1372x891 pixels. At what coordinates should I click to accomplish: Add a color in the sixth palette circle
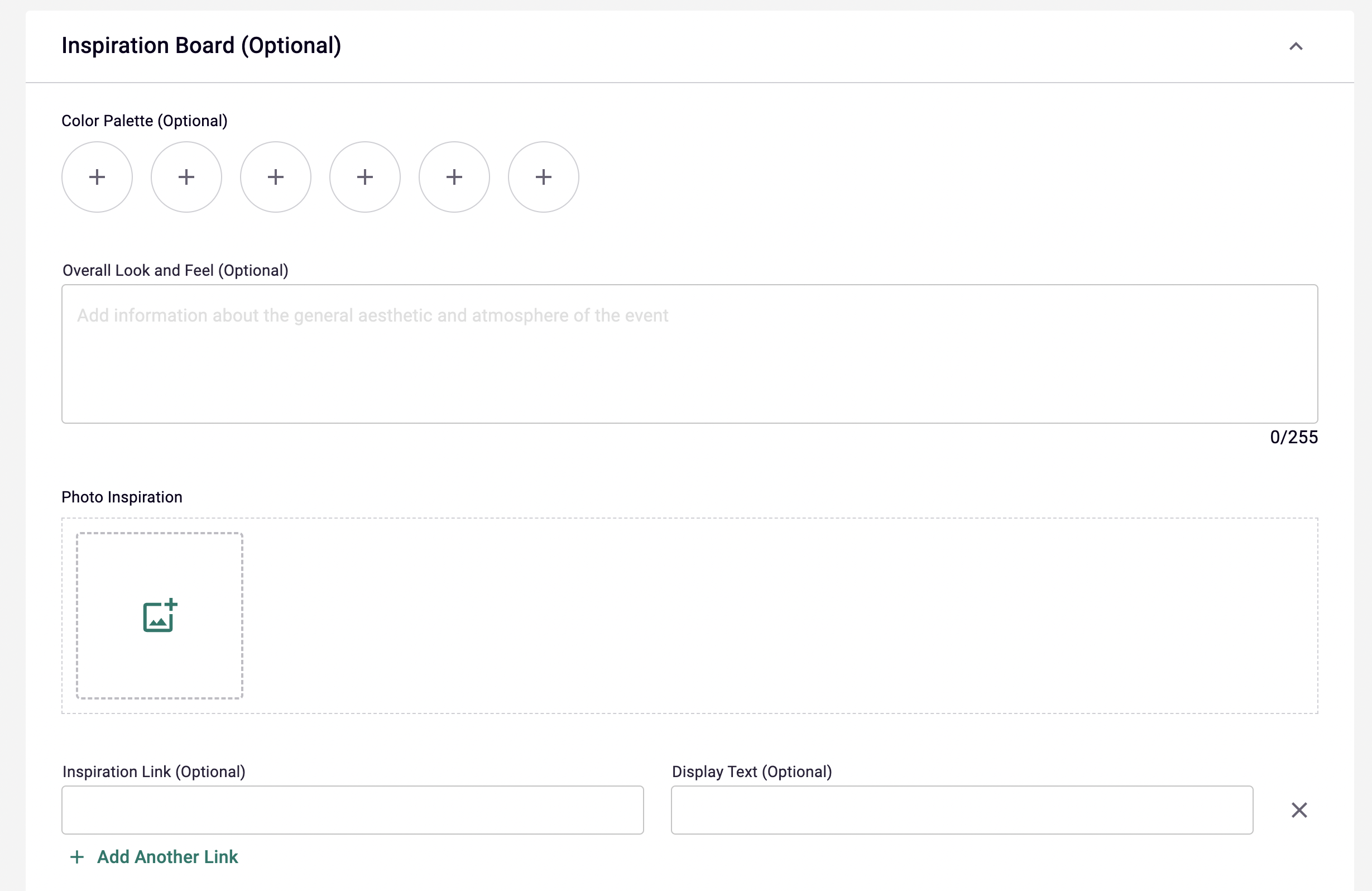543,177
